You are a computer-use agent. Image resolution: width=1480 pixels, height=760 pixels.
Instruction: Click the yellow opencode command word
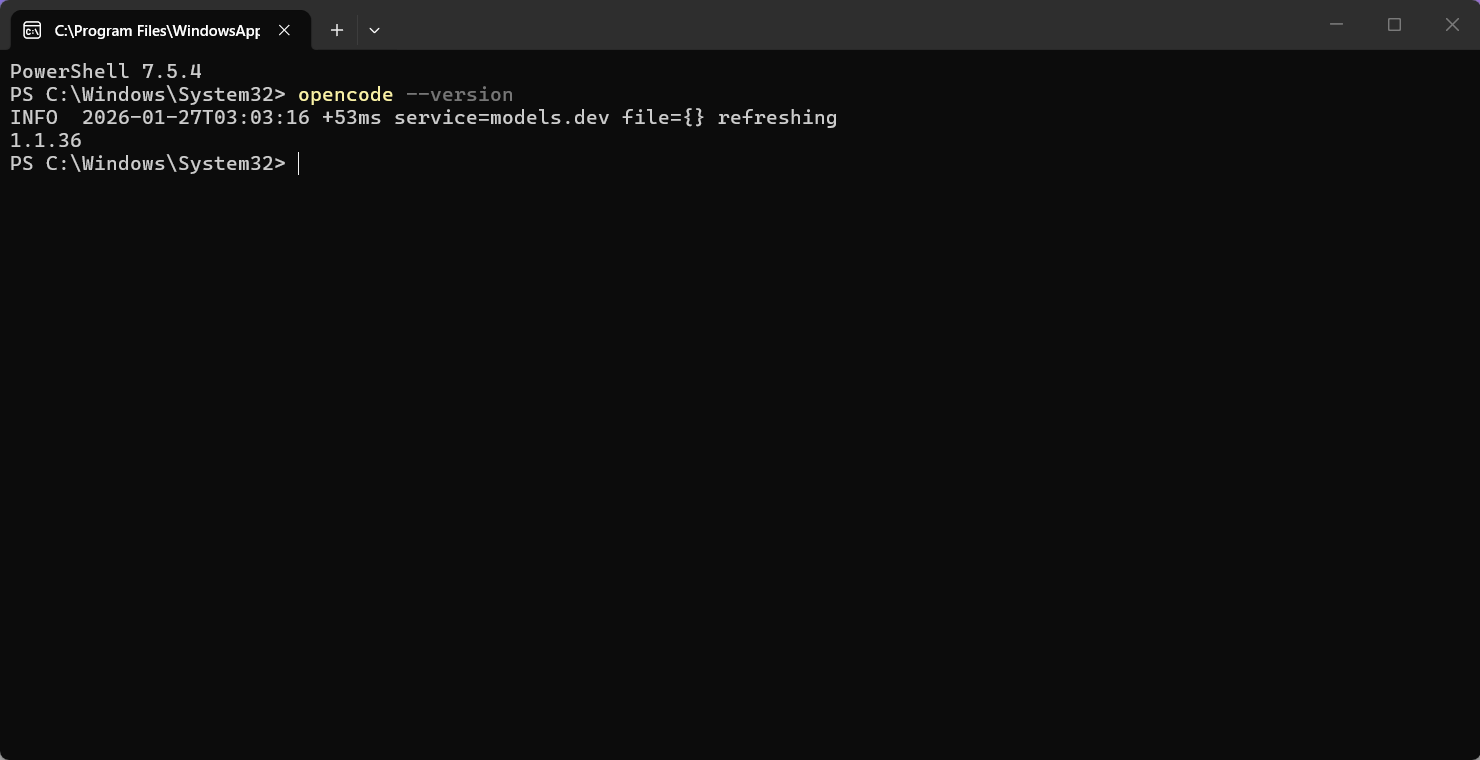346,95
